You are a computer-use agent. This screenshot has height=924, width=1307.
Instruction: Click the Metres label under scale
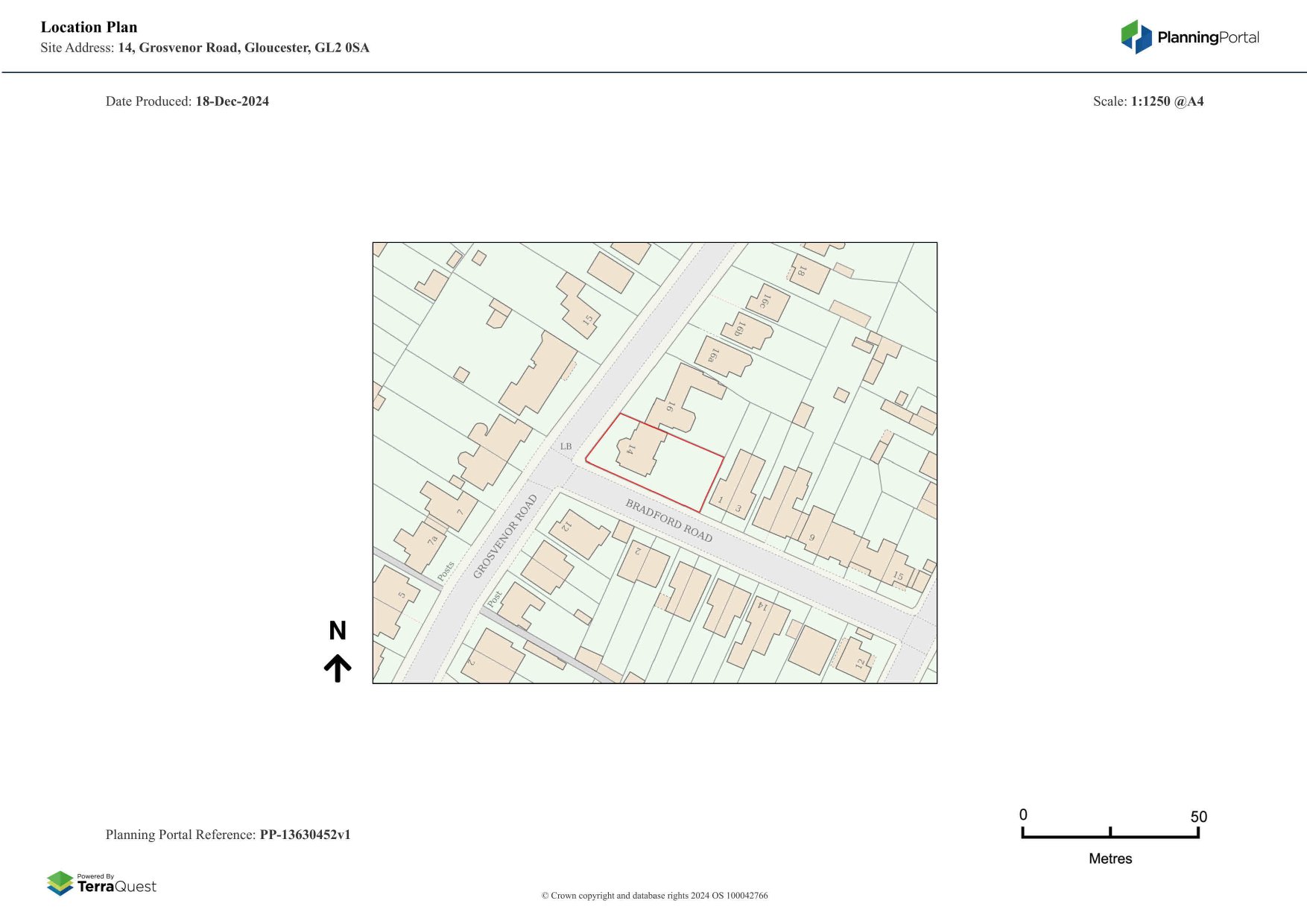[x=1110, y=858]
